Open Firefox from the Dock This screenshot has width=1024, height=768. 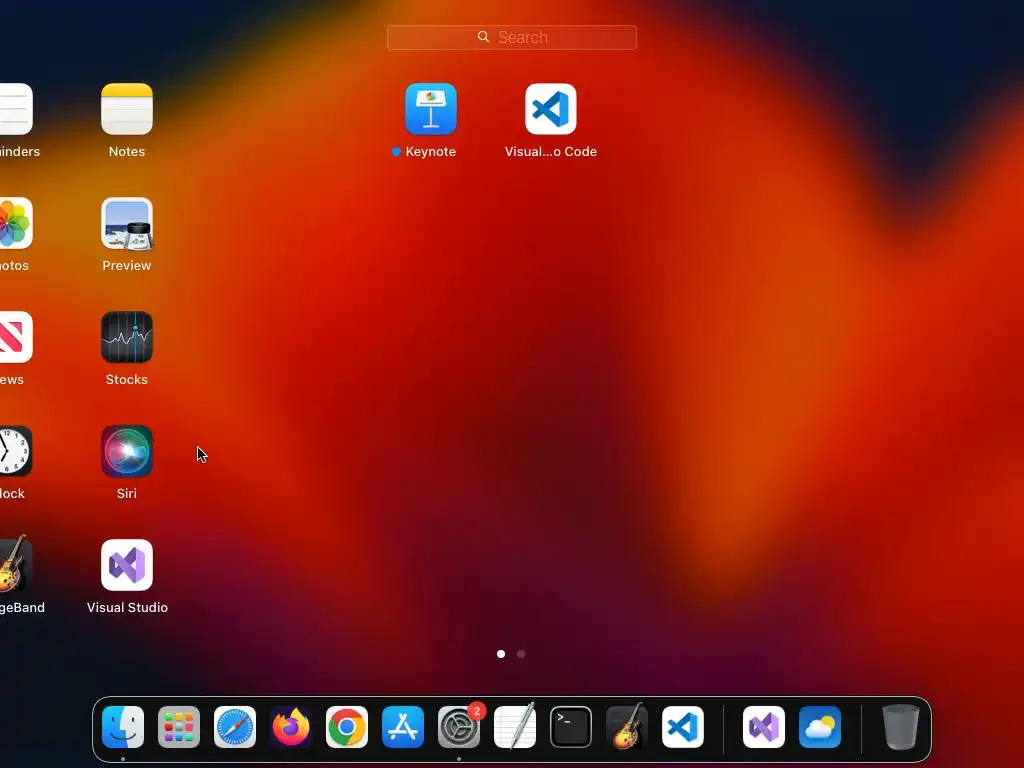tap(291, 727)
